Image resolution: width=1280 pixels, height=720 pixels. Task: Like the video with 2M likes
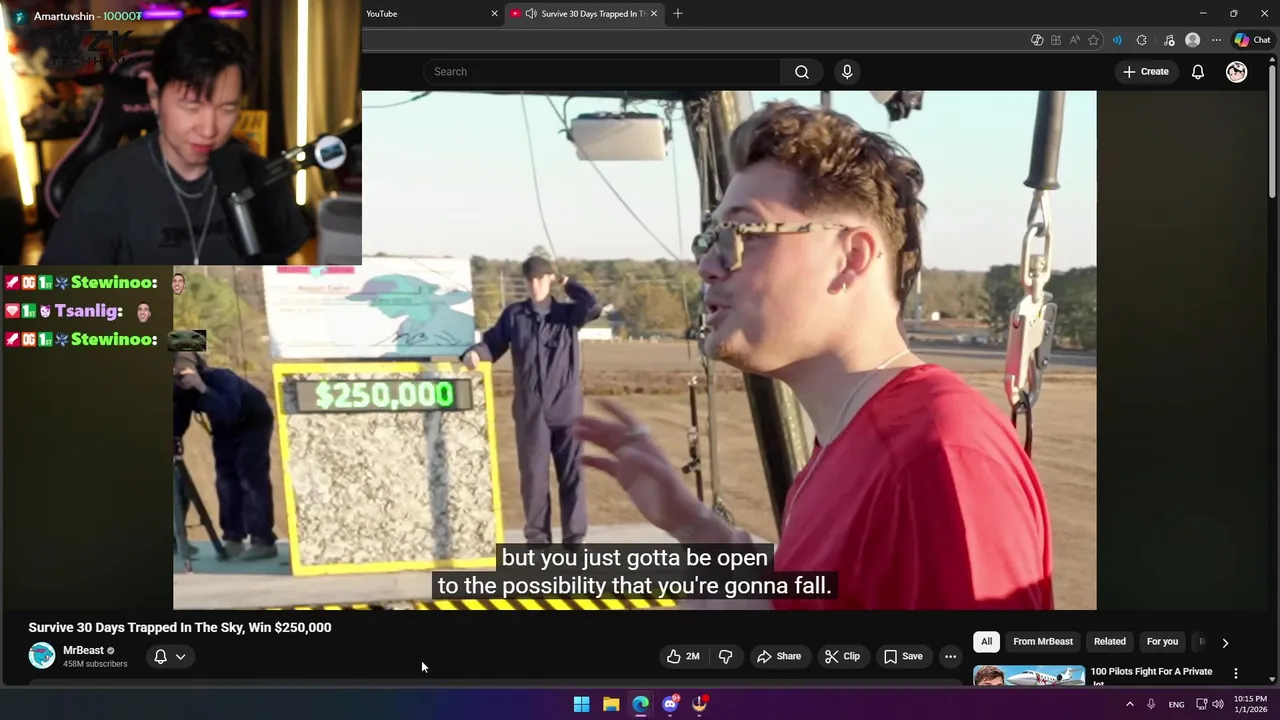[683, 656]
